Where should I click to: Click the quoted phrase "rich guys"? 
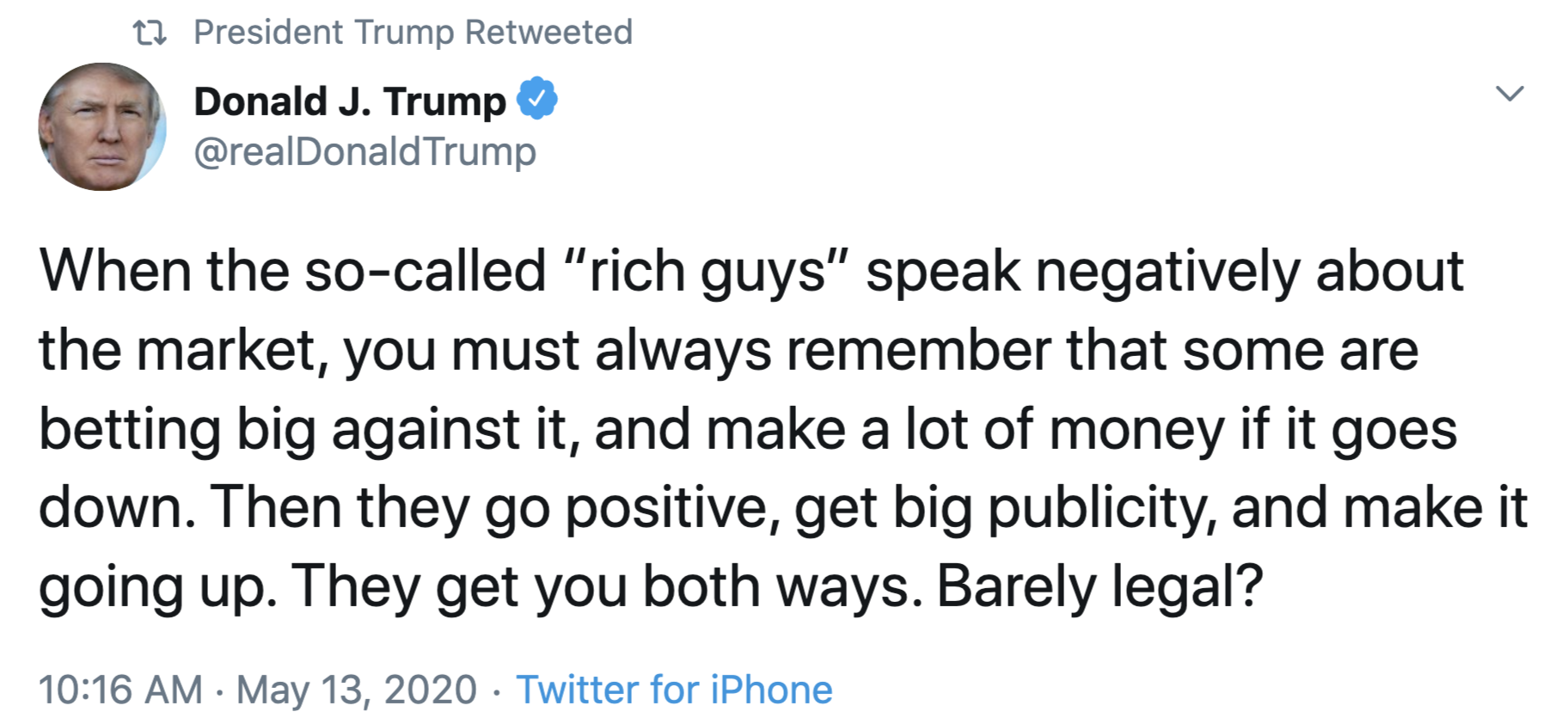click(x=707, y=271)
